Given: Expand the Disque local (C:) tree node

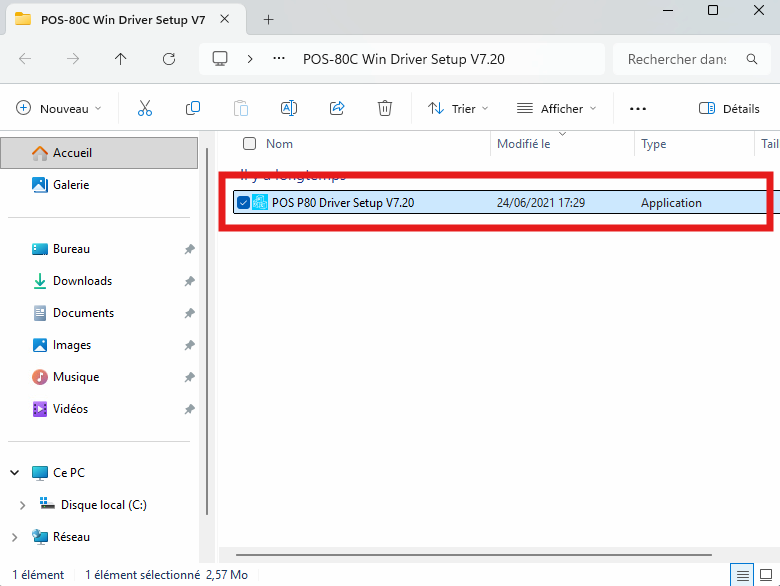Looking at the screenshot, I should [x=25, y=505].
